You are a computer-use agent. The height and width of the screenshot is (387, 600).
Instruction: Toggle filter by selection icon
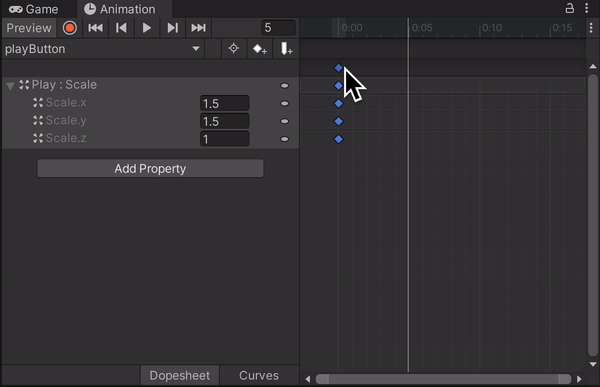coord(233,49)
